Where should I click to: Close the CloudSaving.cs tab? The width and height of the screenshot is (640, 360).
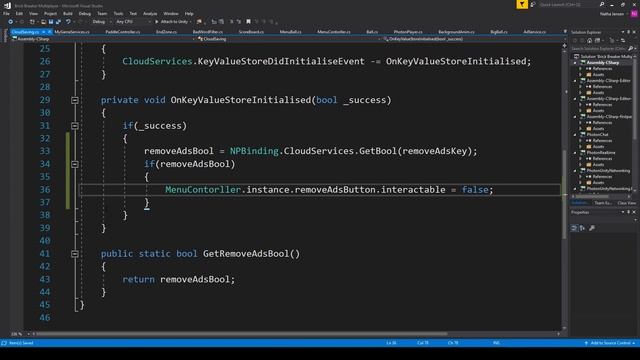pos(49,32)
